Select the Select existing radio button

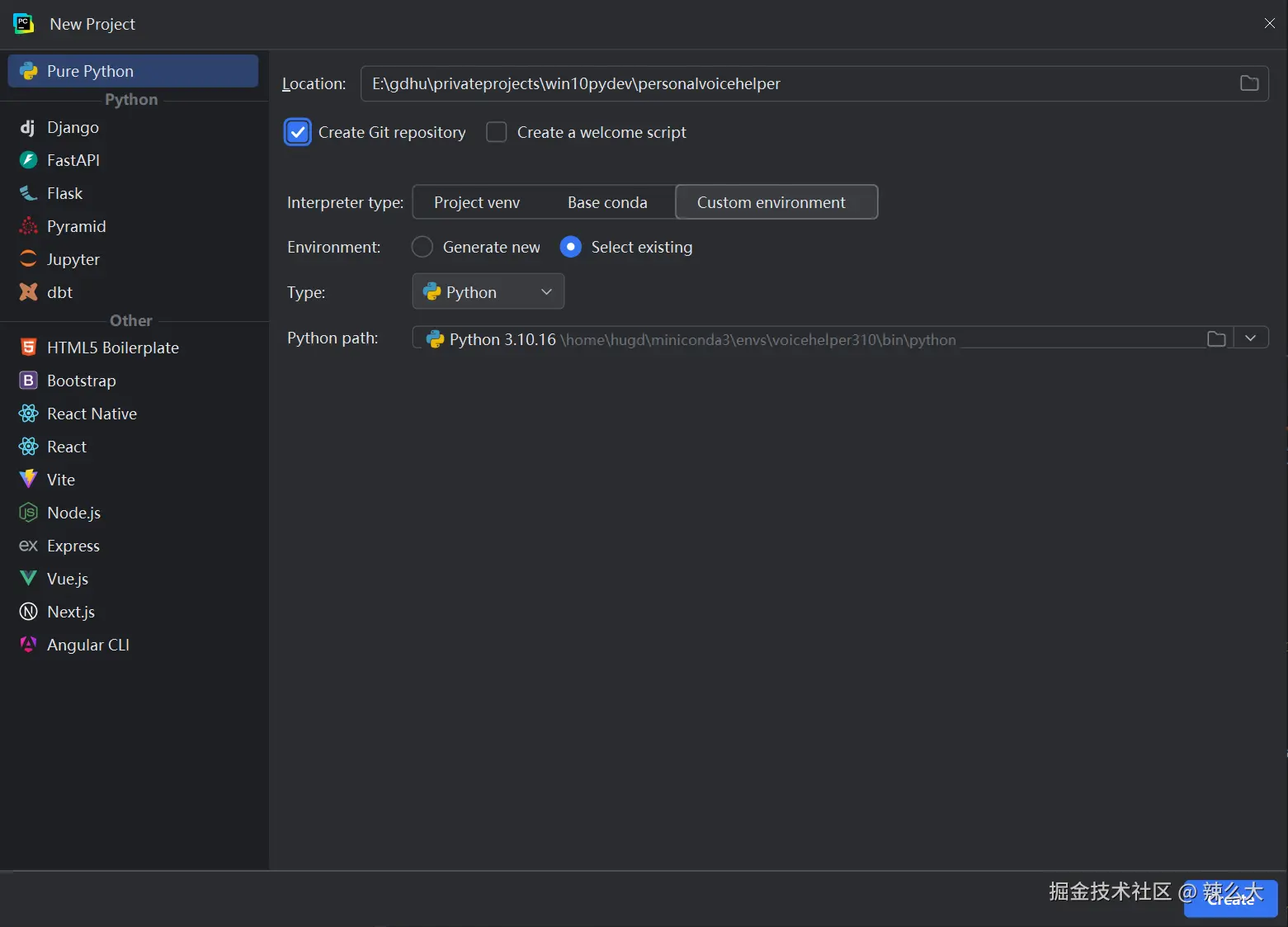tap(570, 247)
